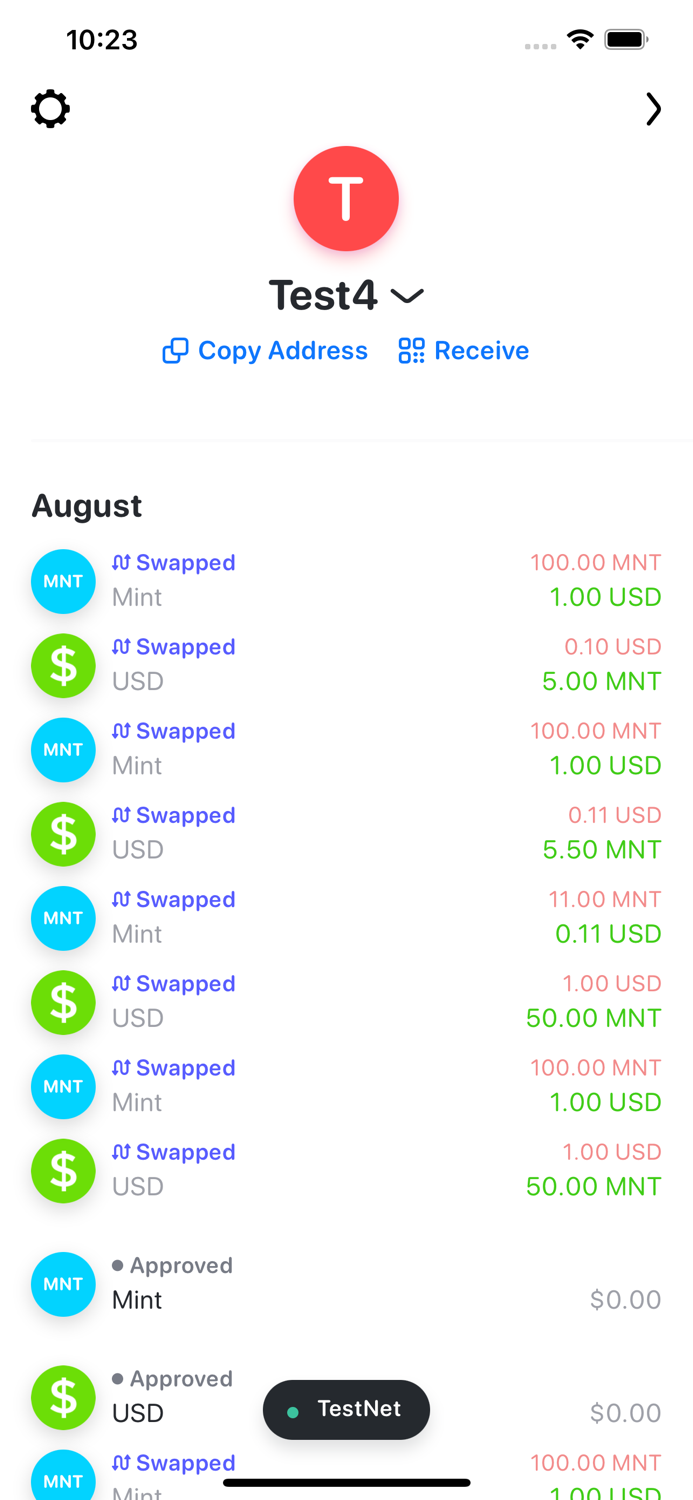The height and width of the screenshot is (1500, 693).
Task: Tap the right chevron arrow at top
Action: point(653,109)
